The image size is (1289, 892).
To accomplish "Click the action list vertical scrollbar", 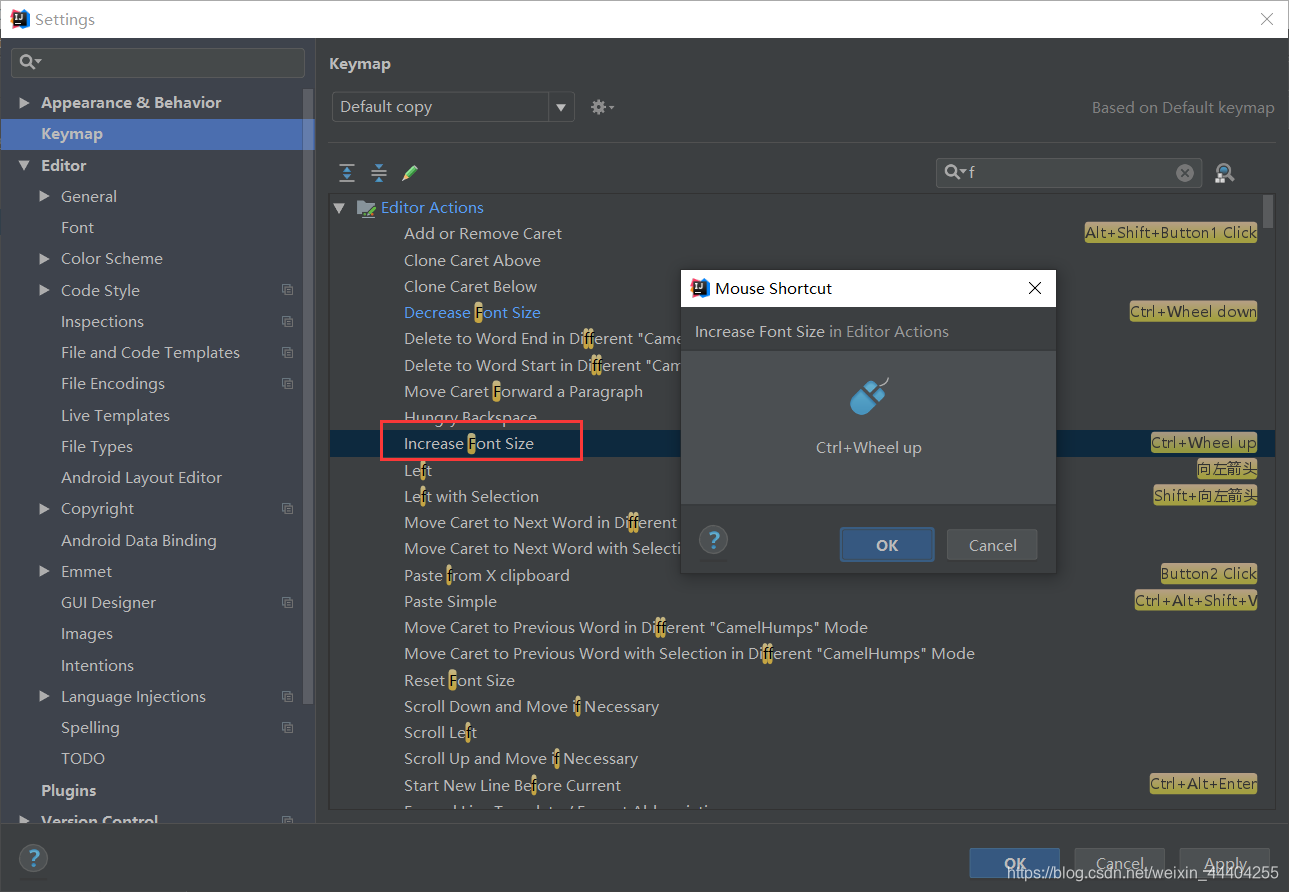I will point(1268,211).
